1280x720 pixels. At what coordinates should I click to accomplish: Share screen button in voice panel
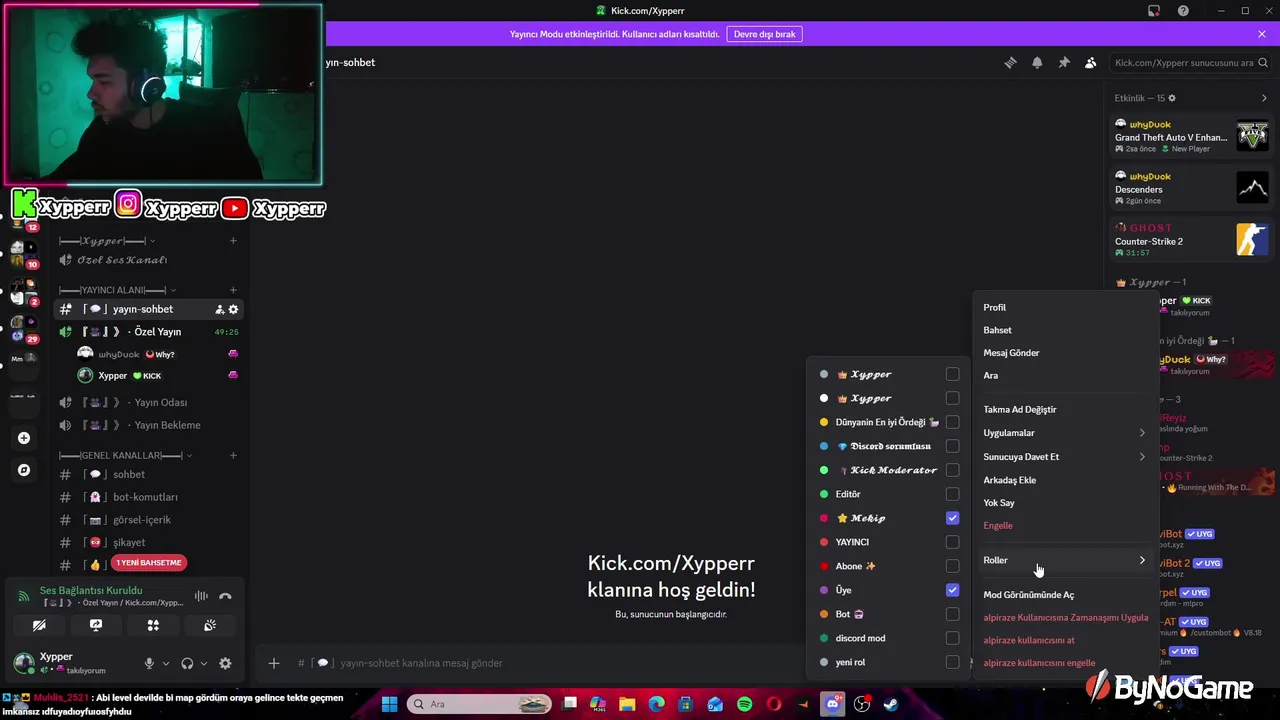[96, 625]
